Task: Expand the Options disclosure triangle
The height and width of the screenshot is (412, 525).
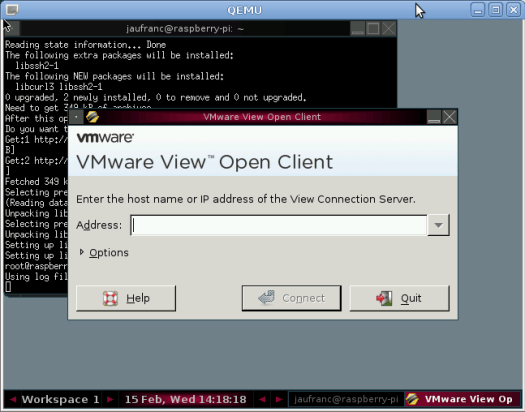Action: click(81, 252)
